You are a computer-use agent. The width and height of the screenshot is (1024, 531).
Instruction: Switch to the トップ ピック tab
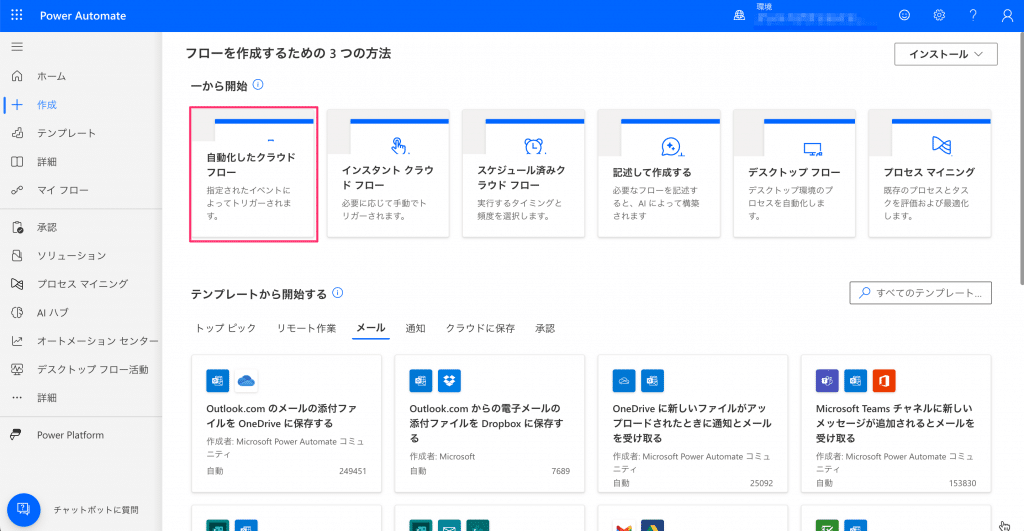(x=226, y=329)
